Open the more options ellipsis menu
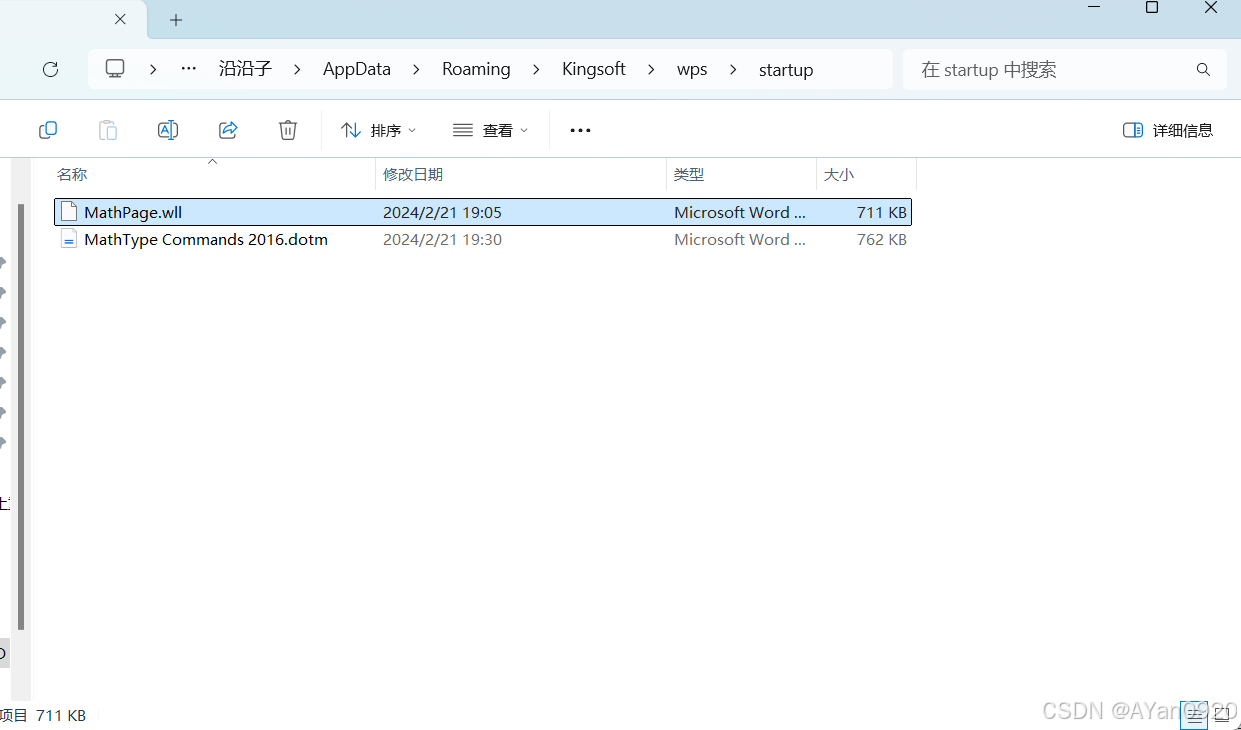Screen dimensions: 1241x730 (580, 130)
